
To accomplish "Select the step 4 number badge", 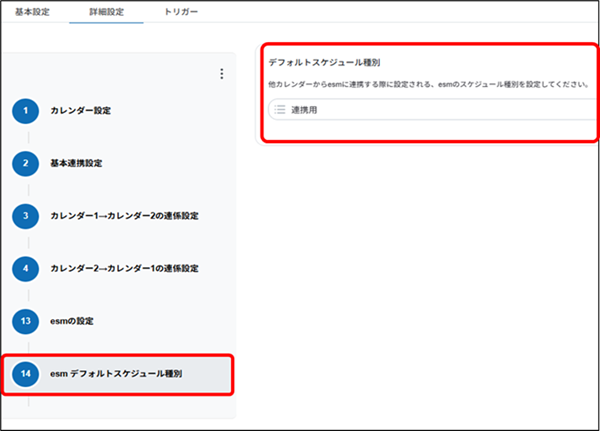I will pyautogui.click(x=26, y=268).
